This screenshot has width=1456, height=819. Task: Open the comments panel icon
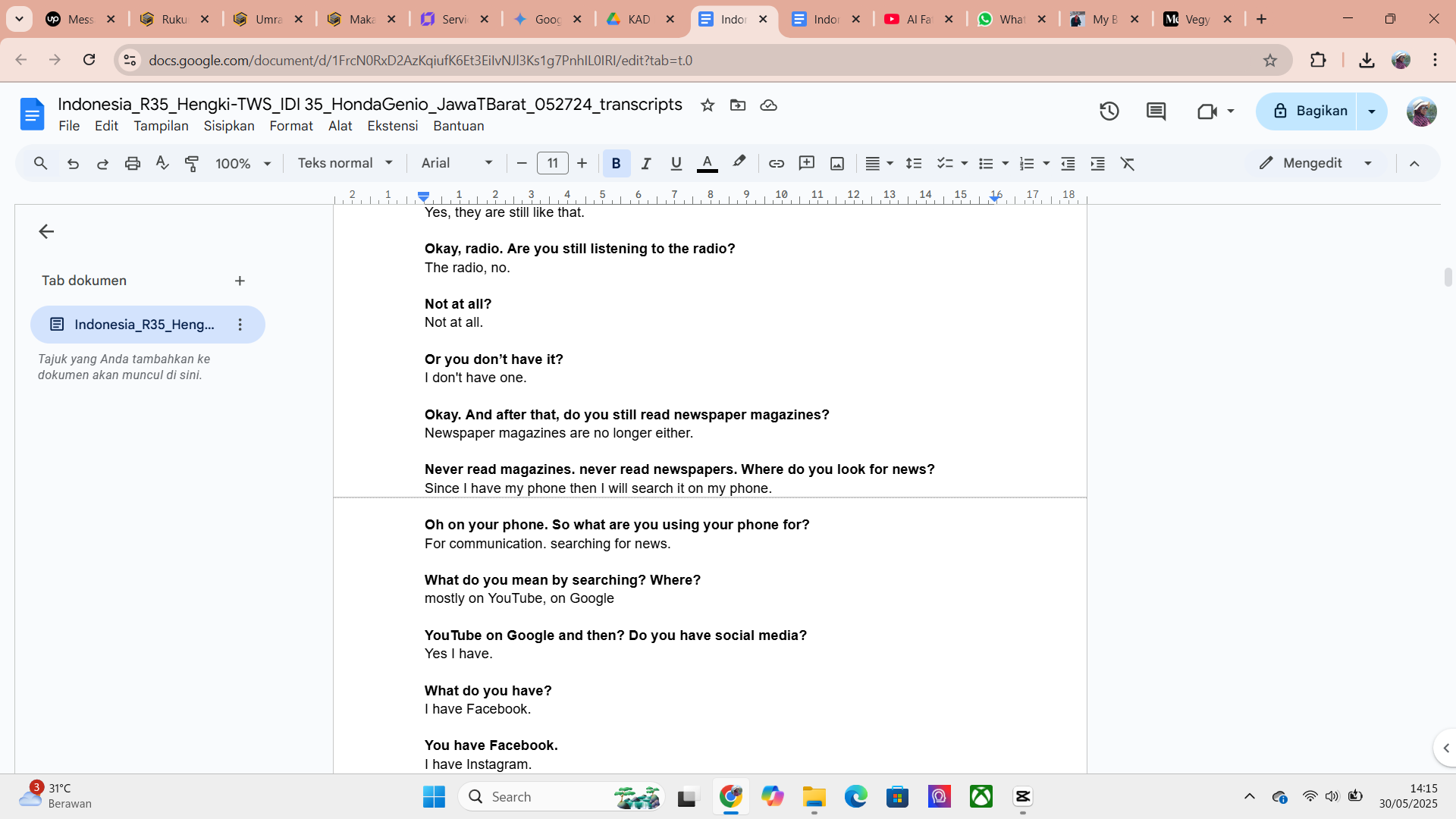[1156, 111]
